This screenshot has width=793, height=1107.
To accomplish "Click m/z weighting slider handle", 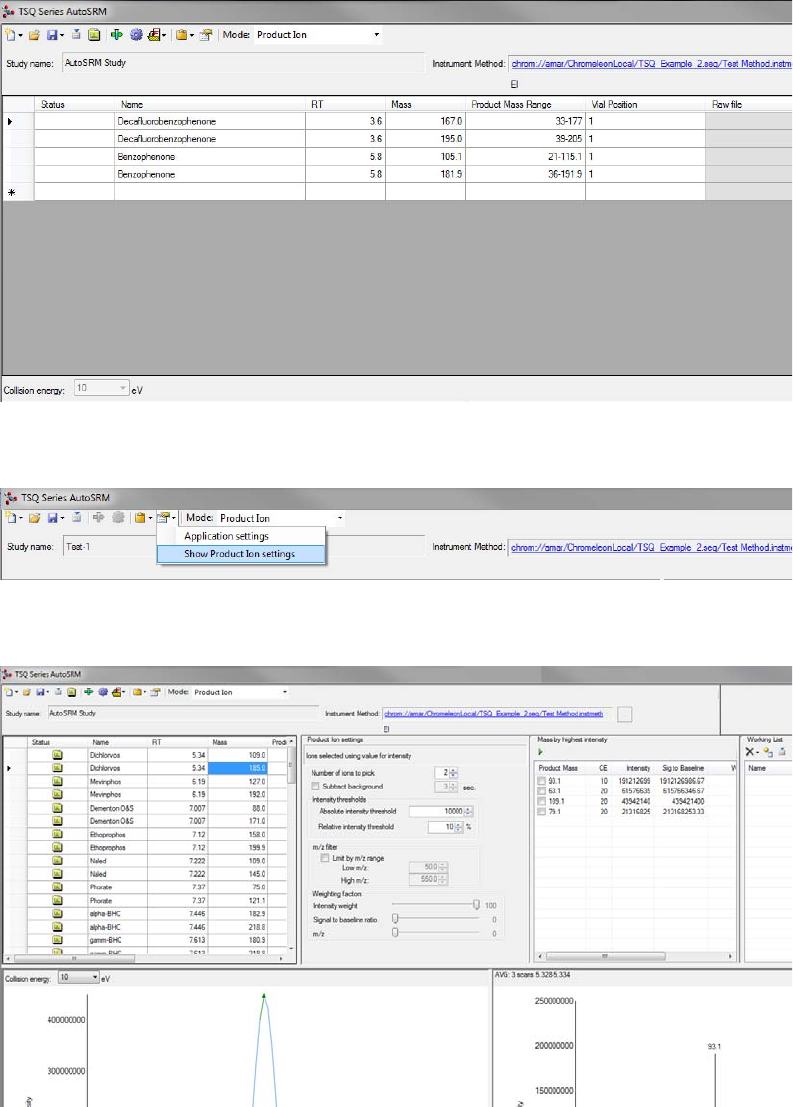I will coord(395,933).
